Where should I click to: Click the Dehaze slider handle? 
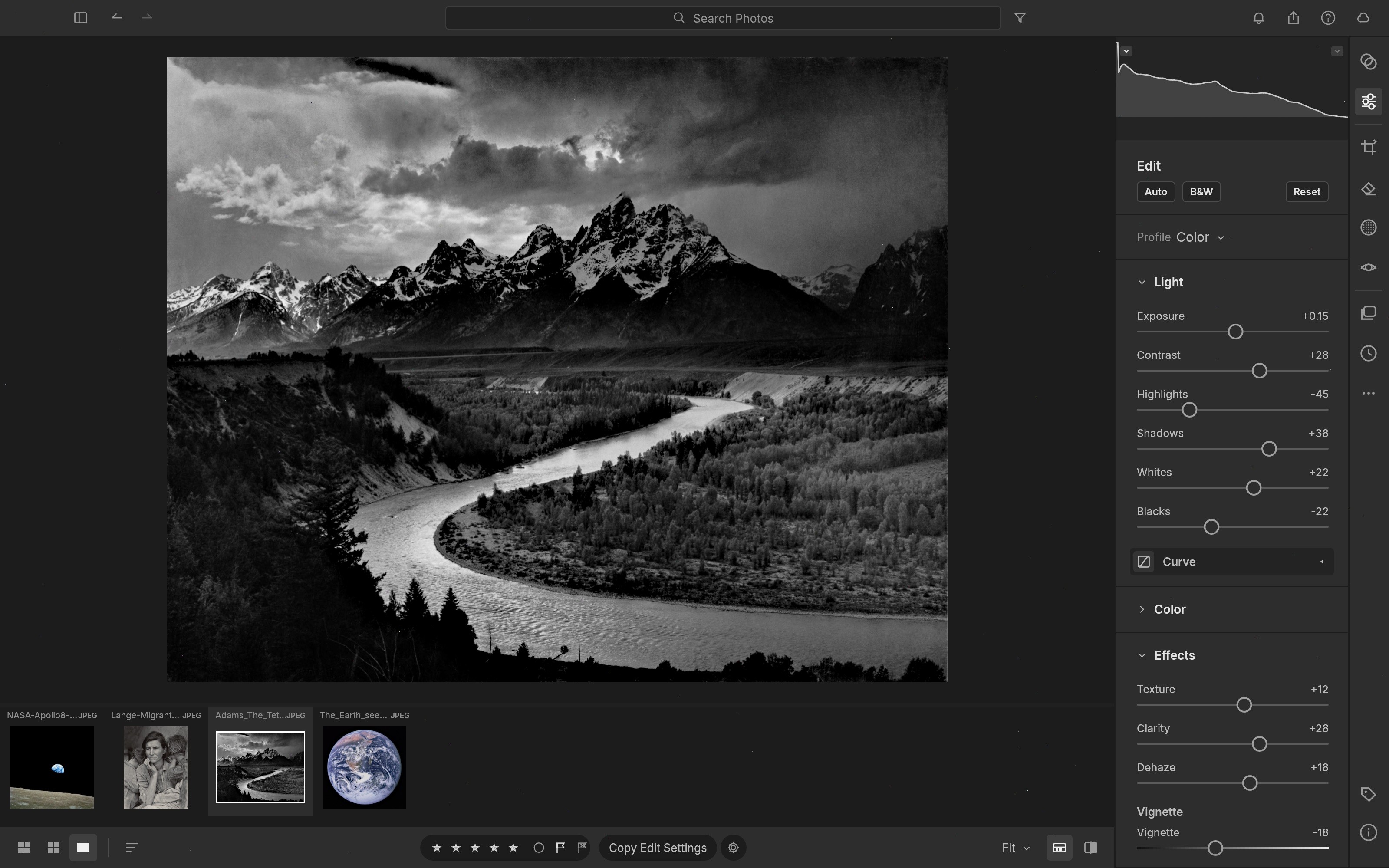(1250, 783)
